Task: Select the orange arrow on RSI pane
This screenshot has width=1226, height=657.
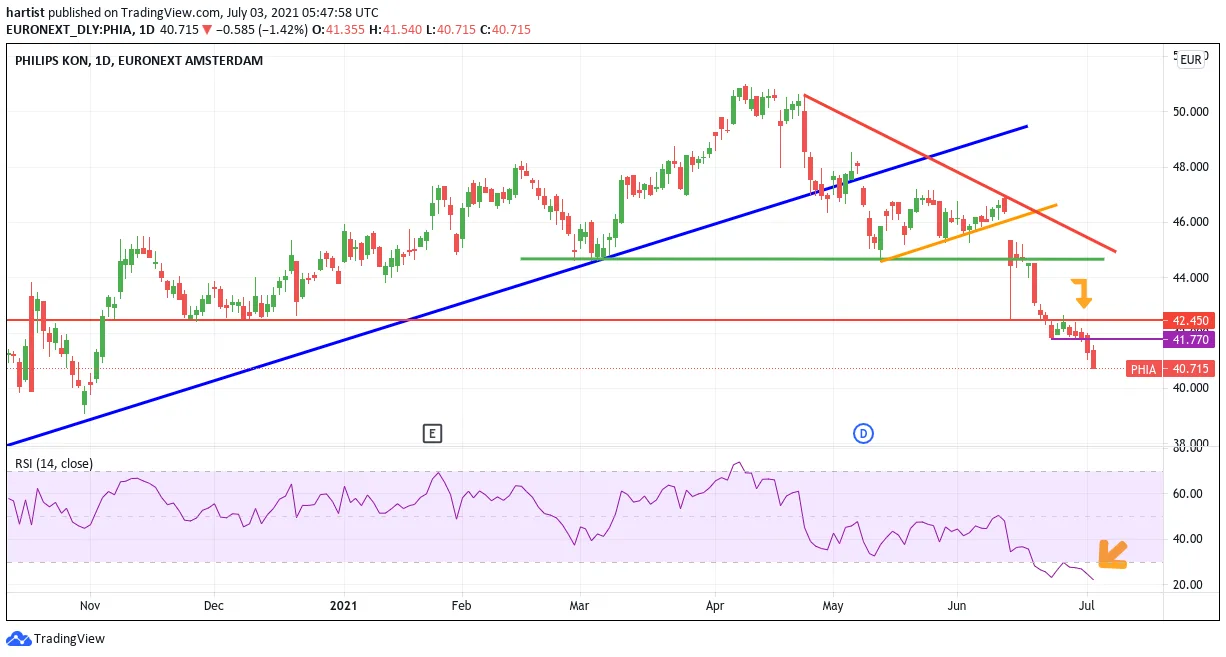Action: [1112, 554]
